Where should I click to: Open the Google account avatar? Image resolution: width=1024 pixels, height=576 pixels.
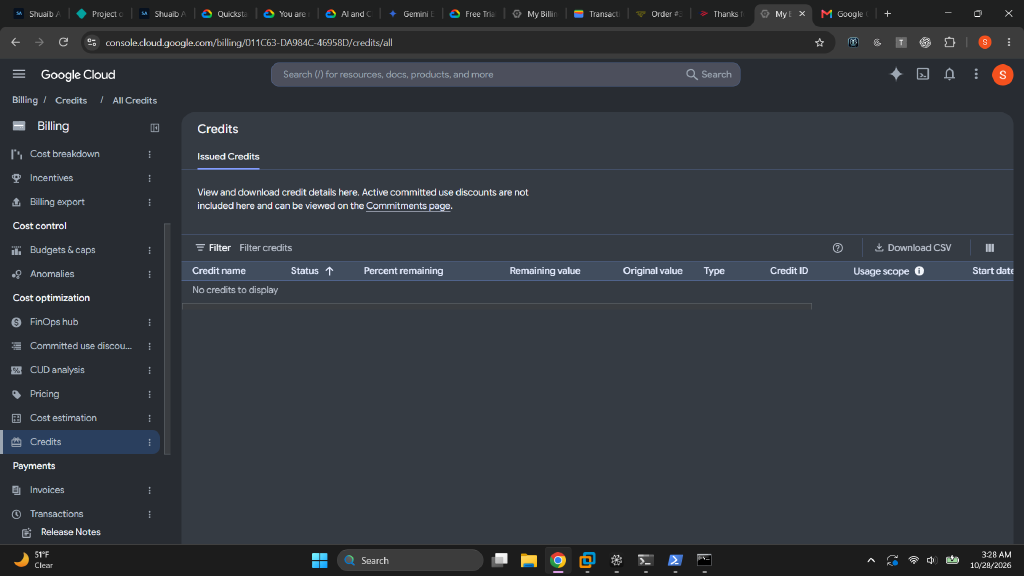[1002, 74]
